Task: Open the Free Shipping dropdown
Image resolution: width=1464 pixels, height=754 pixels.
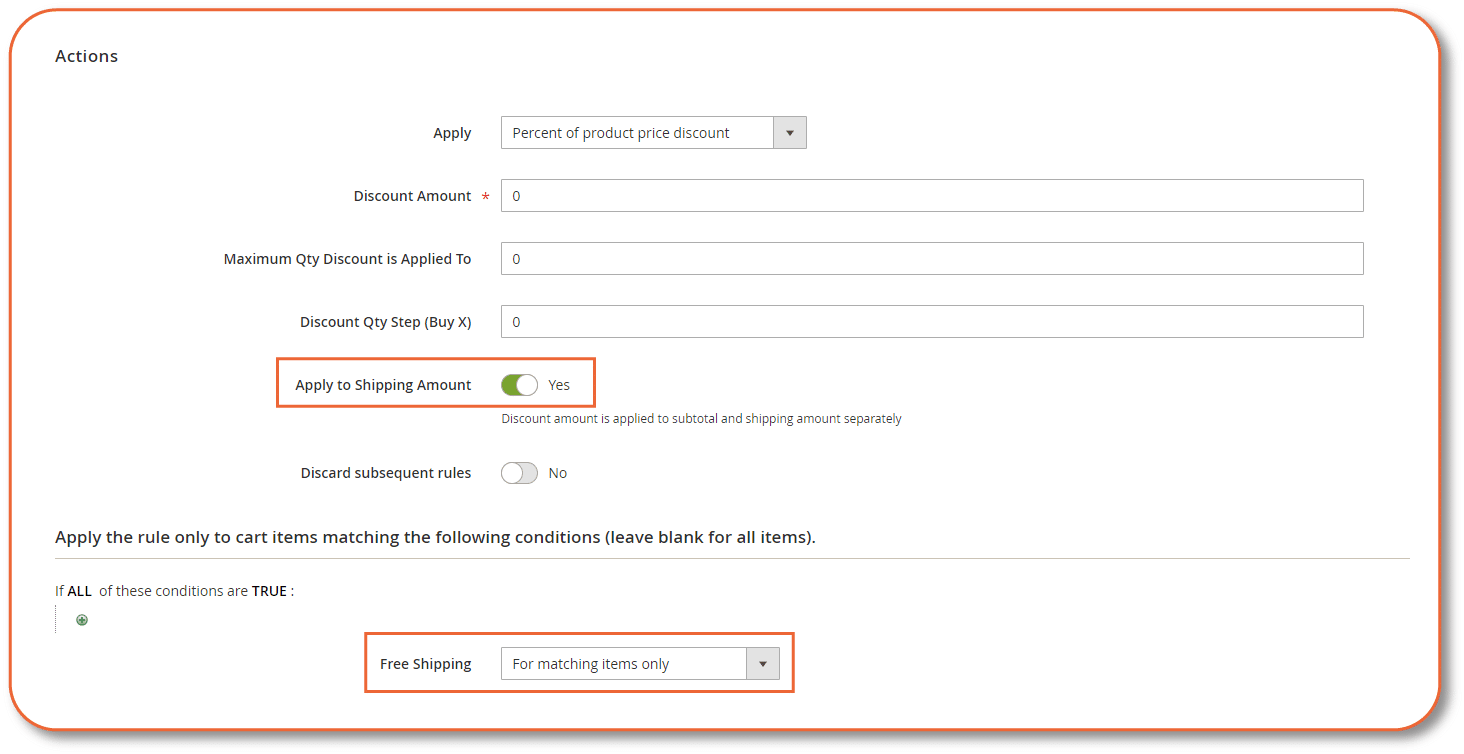Action: pos(640,664)
